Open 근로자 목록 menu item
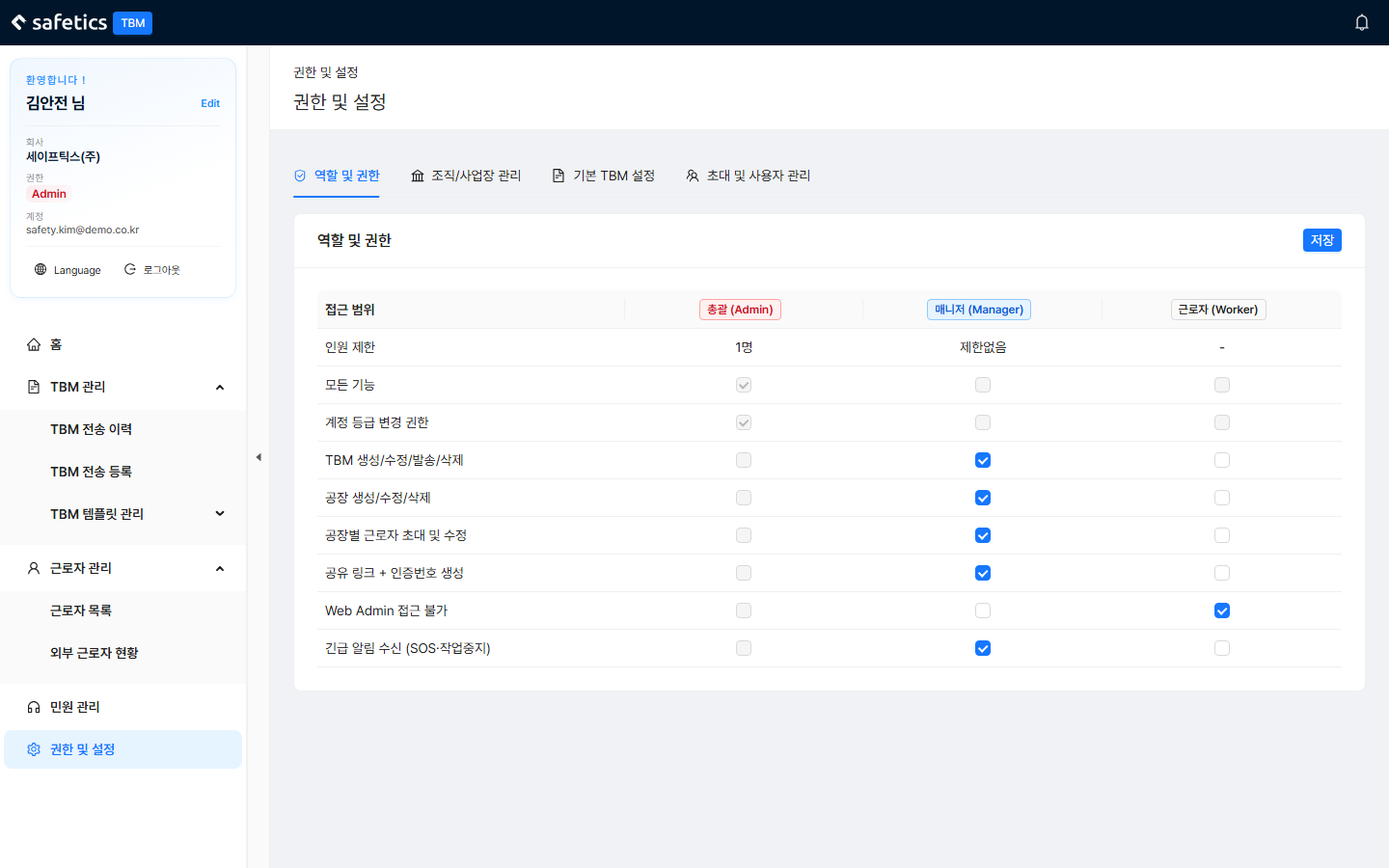The height and width of the screenshot is (868, 1389). pyautogui.click(x=123, y=610)
